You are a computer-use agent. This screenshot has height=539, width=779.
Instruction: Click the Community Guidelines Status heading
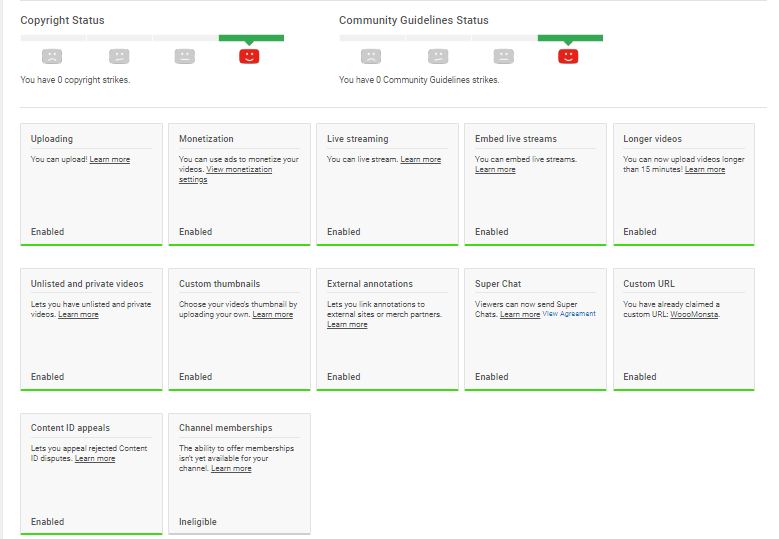click(x=413, y=20)
